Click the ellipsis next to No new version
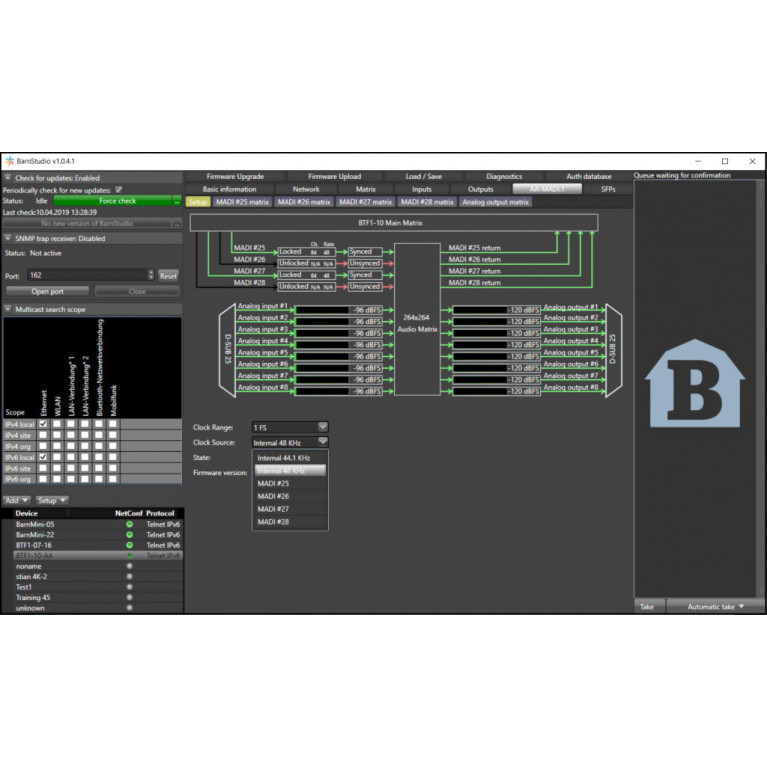Viewport: 767px width, 767px height. [x=177, y=224]
